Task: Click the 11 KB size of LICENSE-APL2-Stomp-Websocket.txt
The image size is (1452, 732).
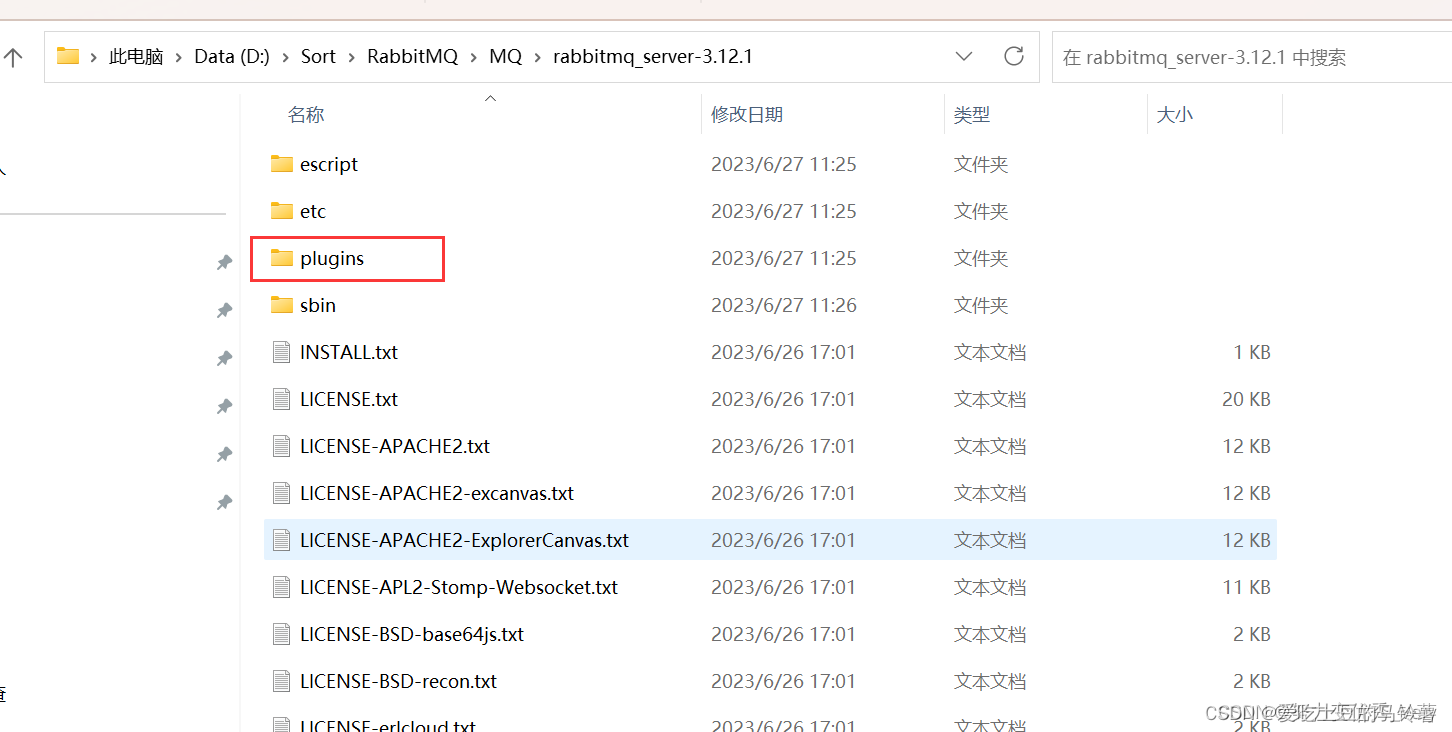Action: coord(1246,587)
